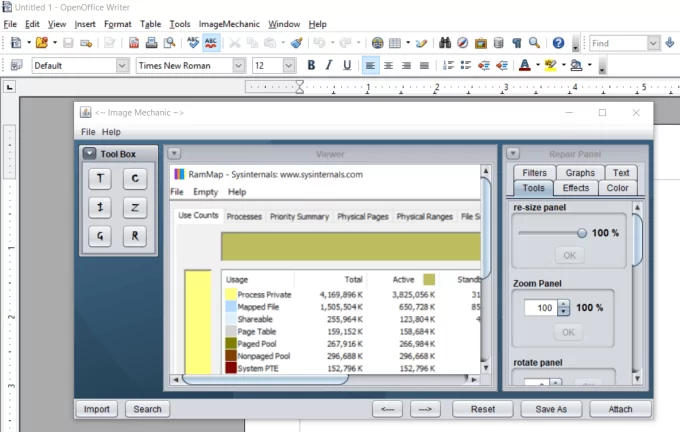Switch to the Filters tab in Repair Panel
Viewport: 680px width, 432px height.
(534, 173)
